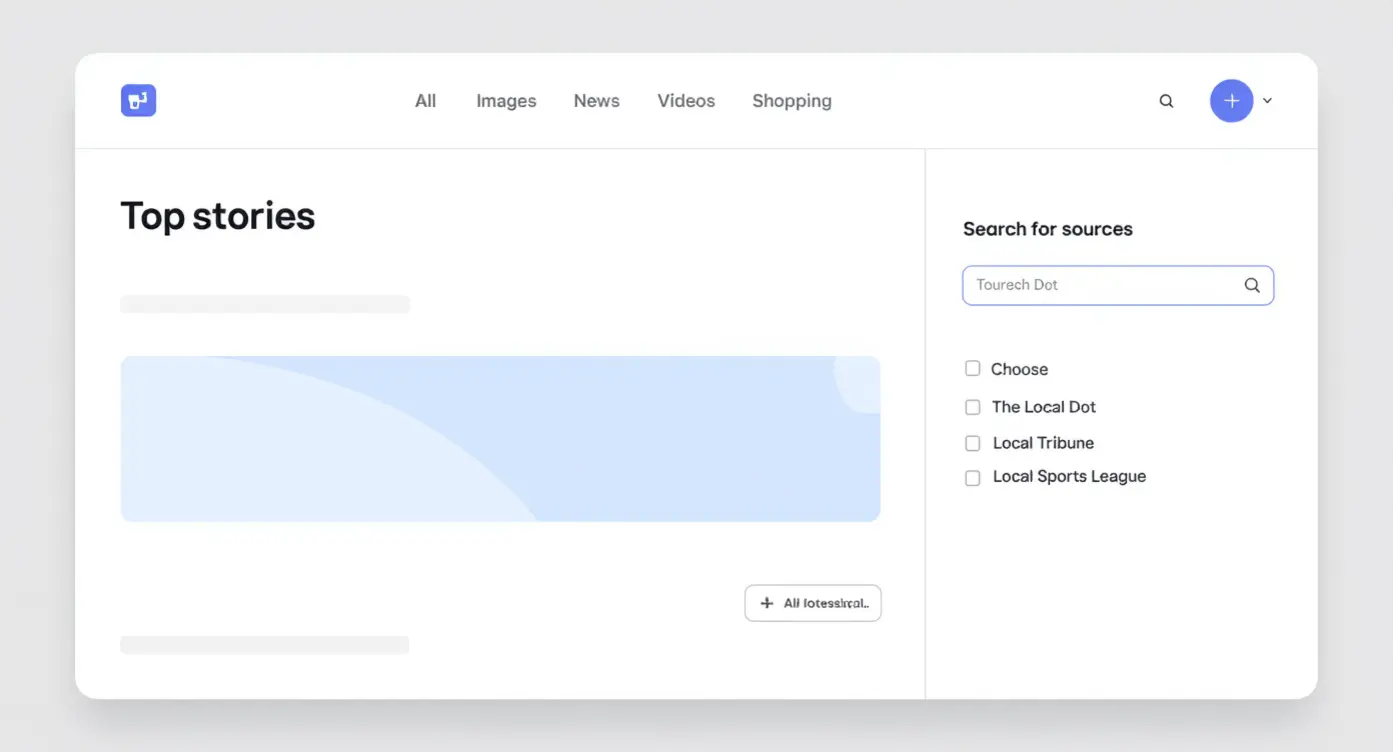The image size is (1393, 752).
Task: Click the magnifier inside the sources search box
Action: click(x=1251, y=285)
